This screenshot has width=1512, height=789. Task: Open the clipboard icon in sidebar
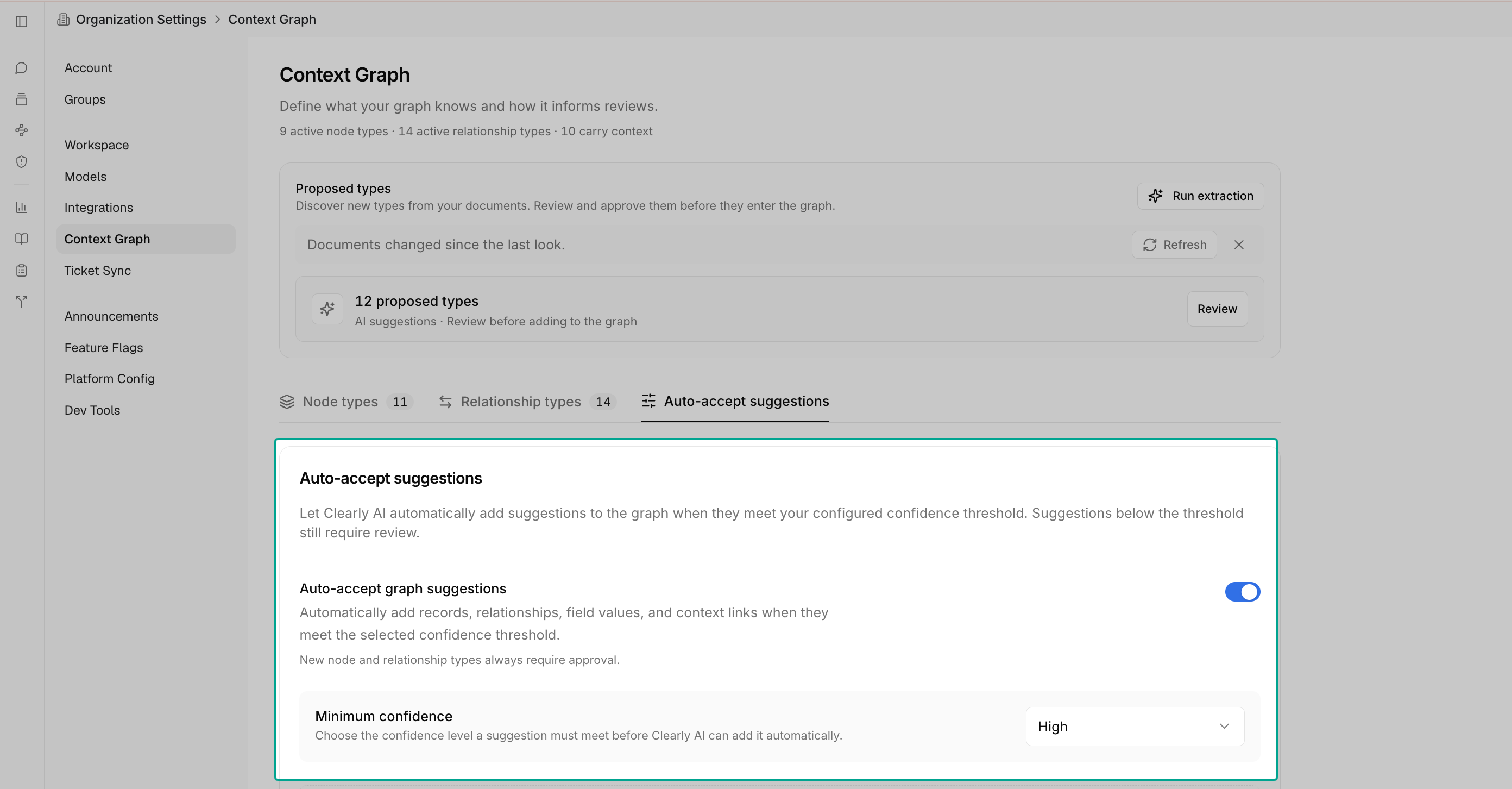point(22,270)
